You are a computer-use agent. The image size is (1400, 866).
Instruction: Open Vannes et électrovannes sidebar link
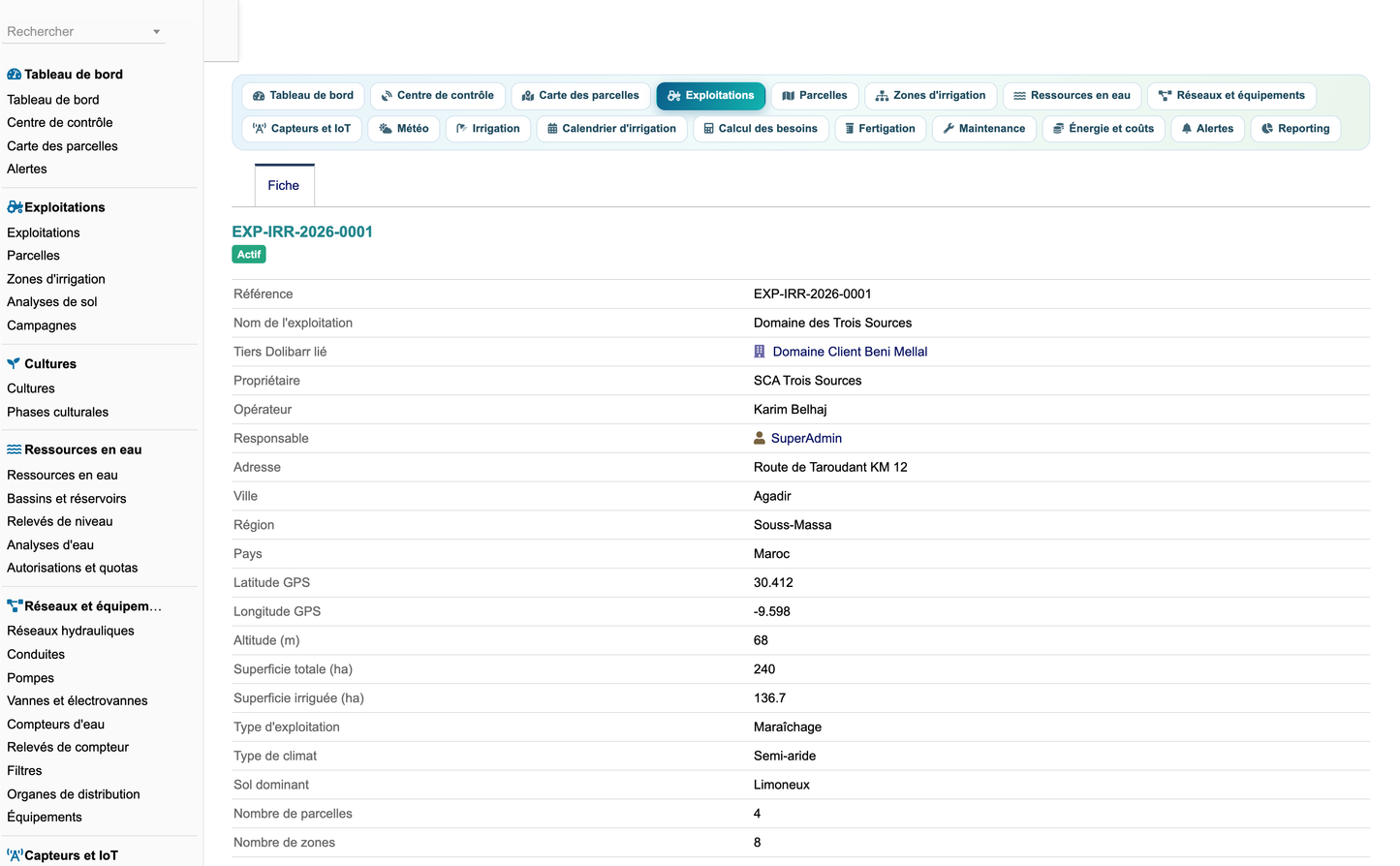(x=78, y=701)
